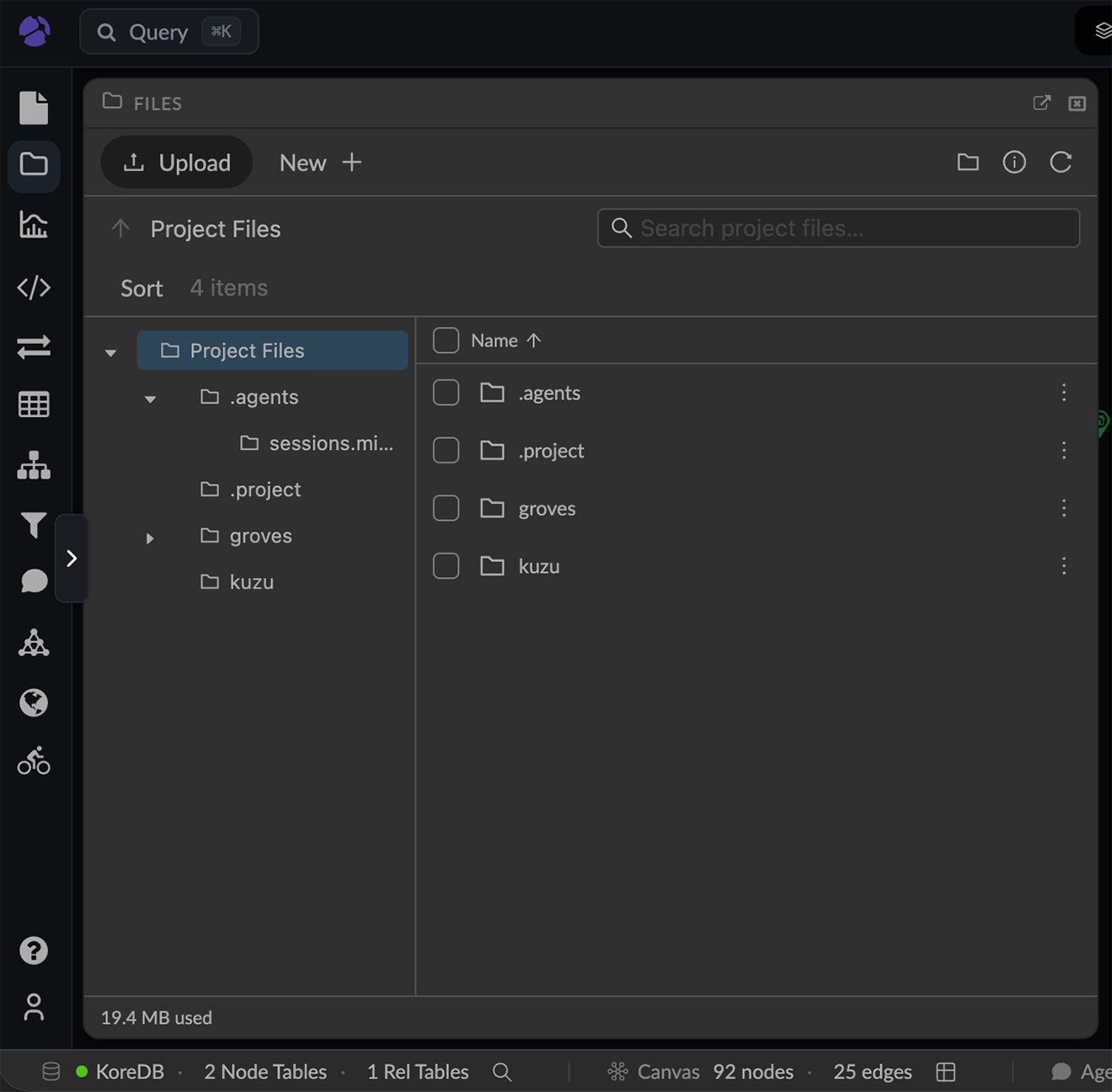This screenshot has width=1112, height=1092.
Task: Show file info with the info icon
Action: (1014, 162)
